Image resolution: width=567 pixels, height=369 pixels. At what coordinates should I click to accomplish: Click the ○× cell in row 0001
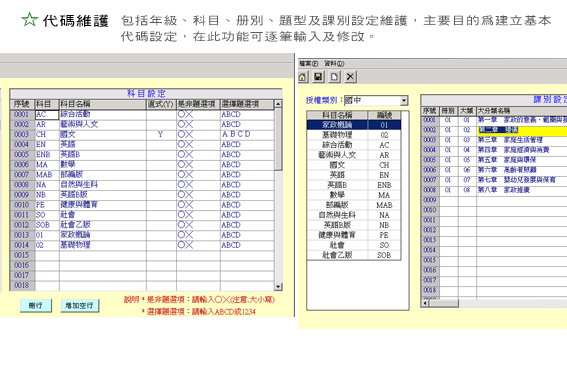[198, 114]
